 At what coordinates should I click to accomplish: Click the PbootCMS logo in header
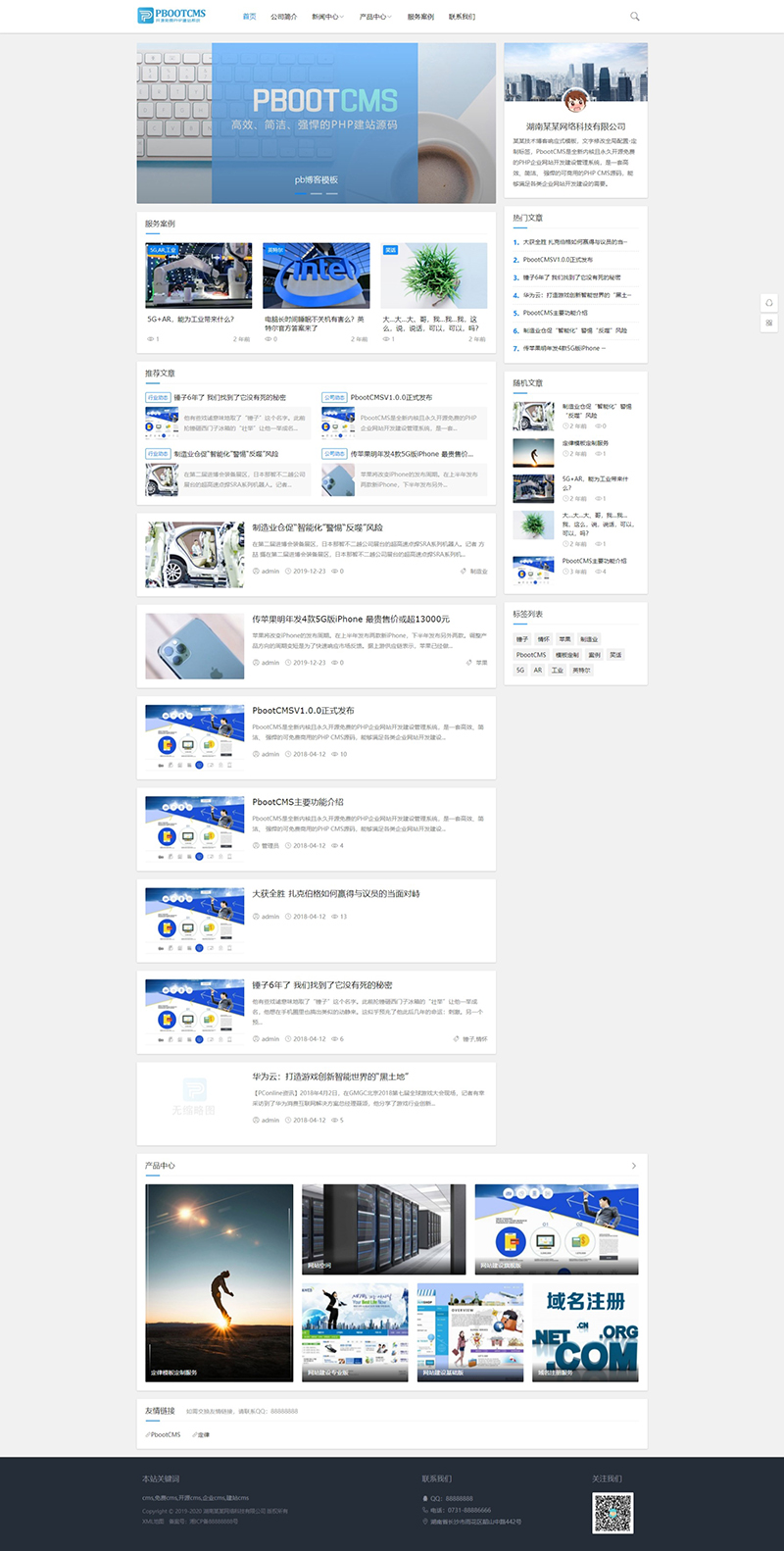(x=171, y=16)
